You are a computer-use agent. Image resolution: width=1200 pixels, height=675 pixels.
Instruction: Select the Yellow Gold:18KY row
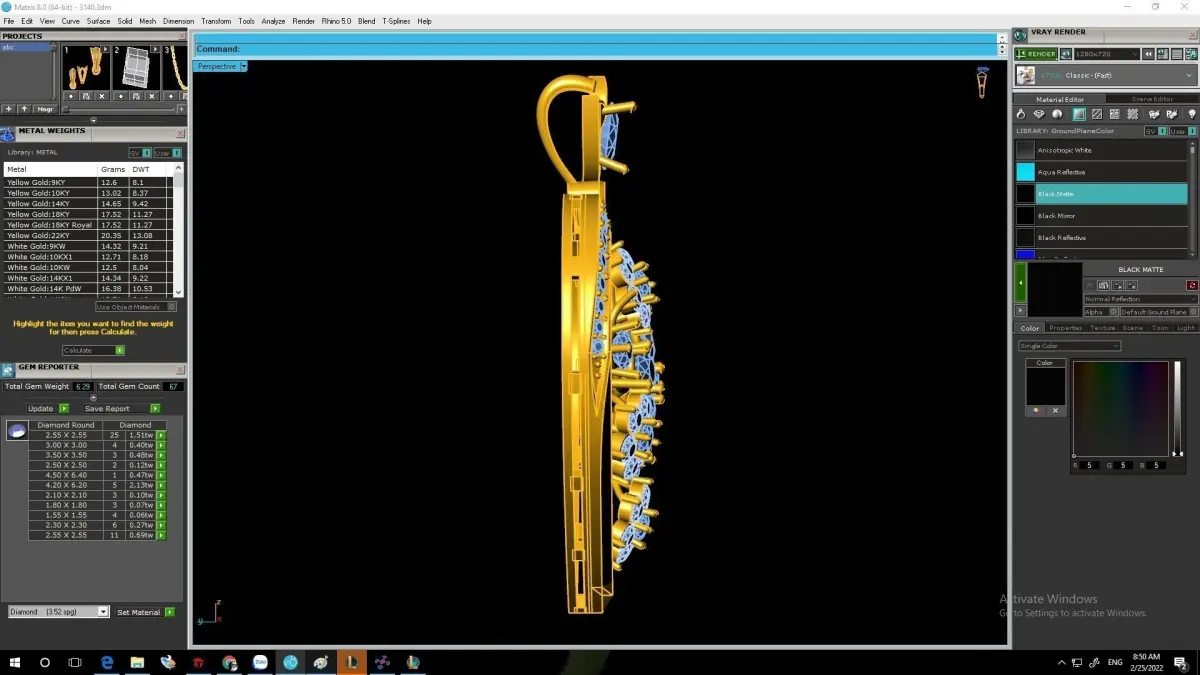[x=88, y=215]
